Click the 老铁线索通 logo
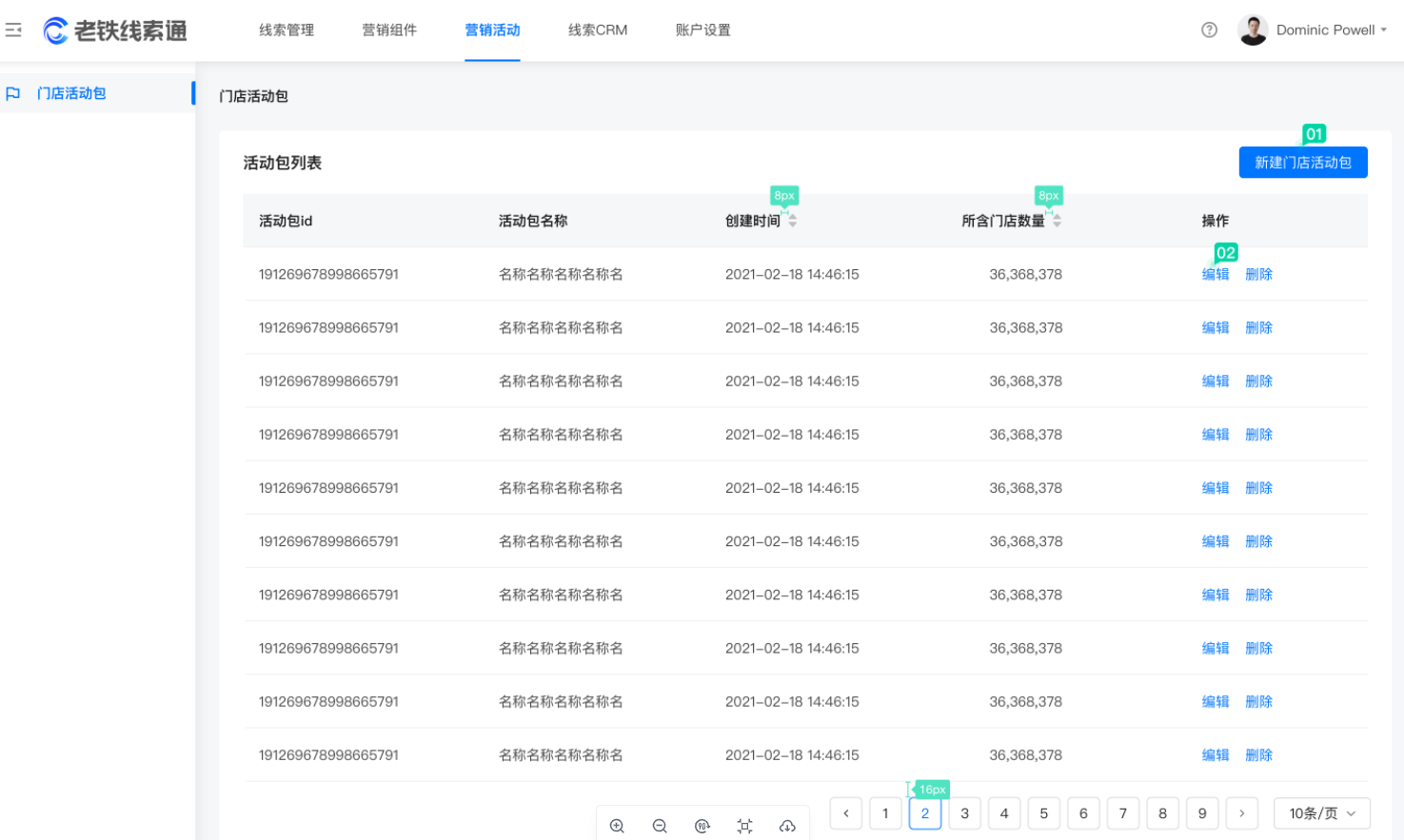The height and width of the screenshot is (840, 1404). tap(114, 29)
